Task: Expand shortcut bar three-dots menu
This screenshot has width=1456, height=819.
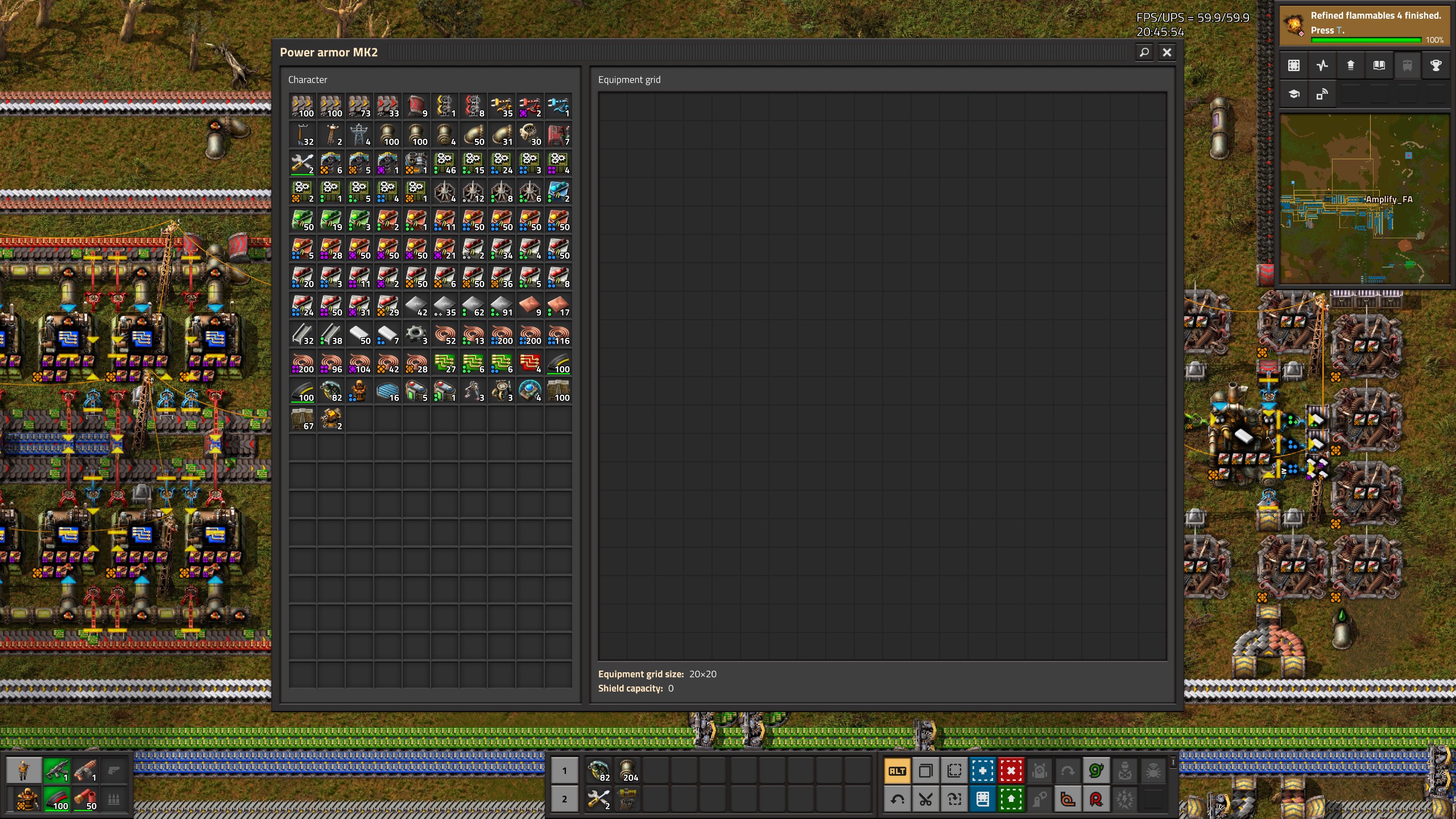Action: pos(1173,762)
